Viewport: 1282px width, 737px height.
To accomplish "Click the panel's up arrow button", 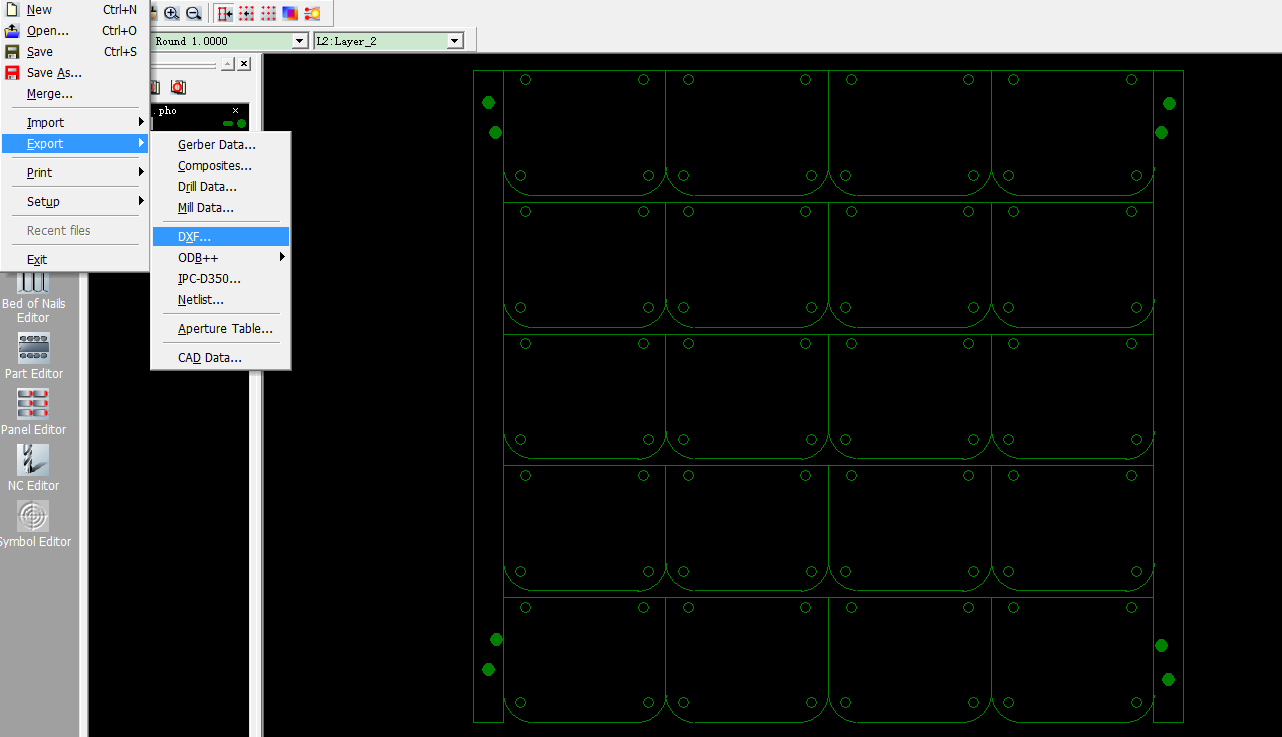I will (227, 64).
